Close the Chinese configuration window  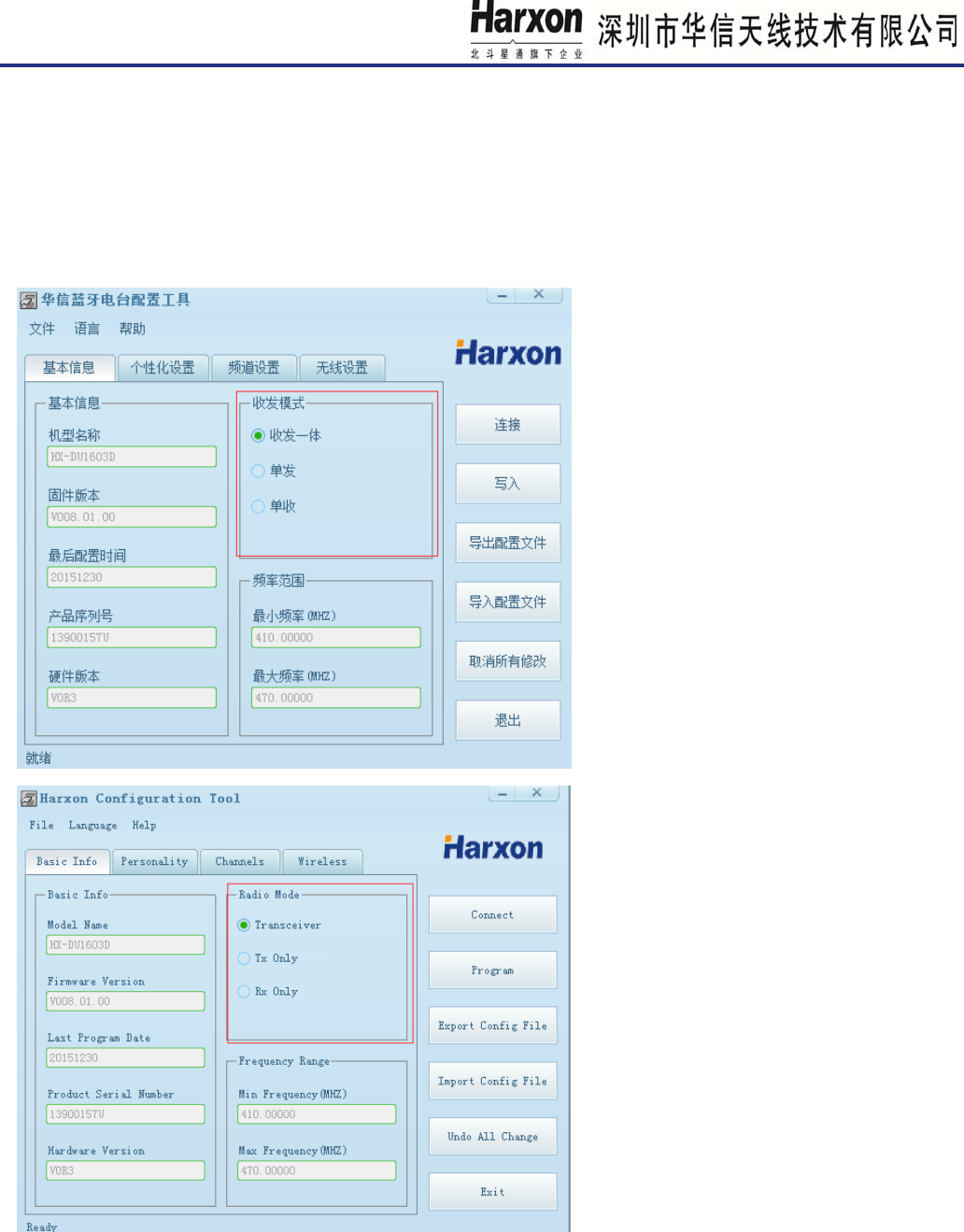[539, 294]
